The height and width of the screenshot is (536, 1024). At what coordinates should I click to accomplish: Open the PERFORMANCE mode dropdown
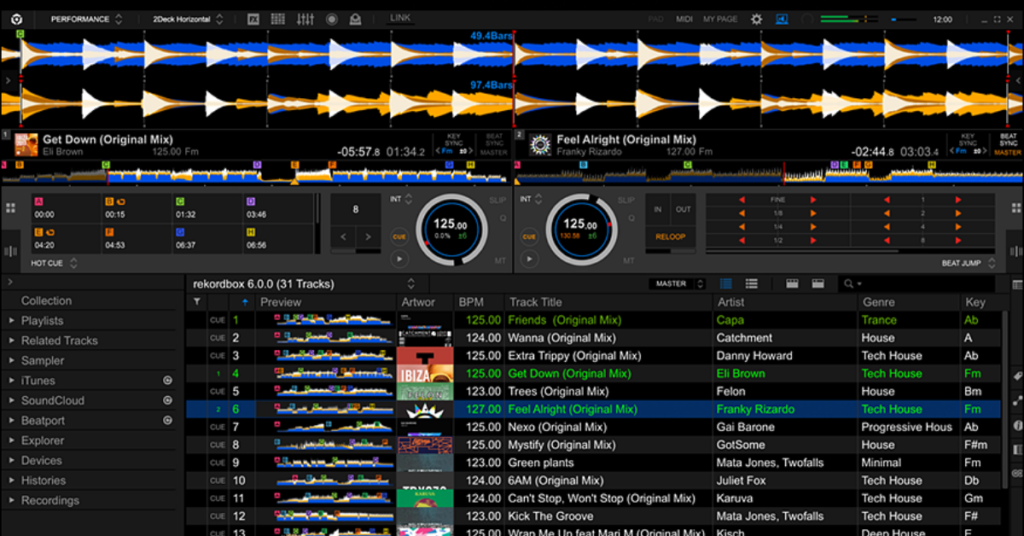(x=86, y=19)
